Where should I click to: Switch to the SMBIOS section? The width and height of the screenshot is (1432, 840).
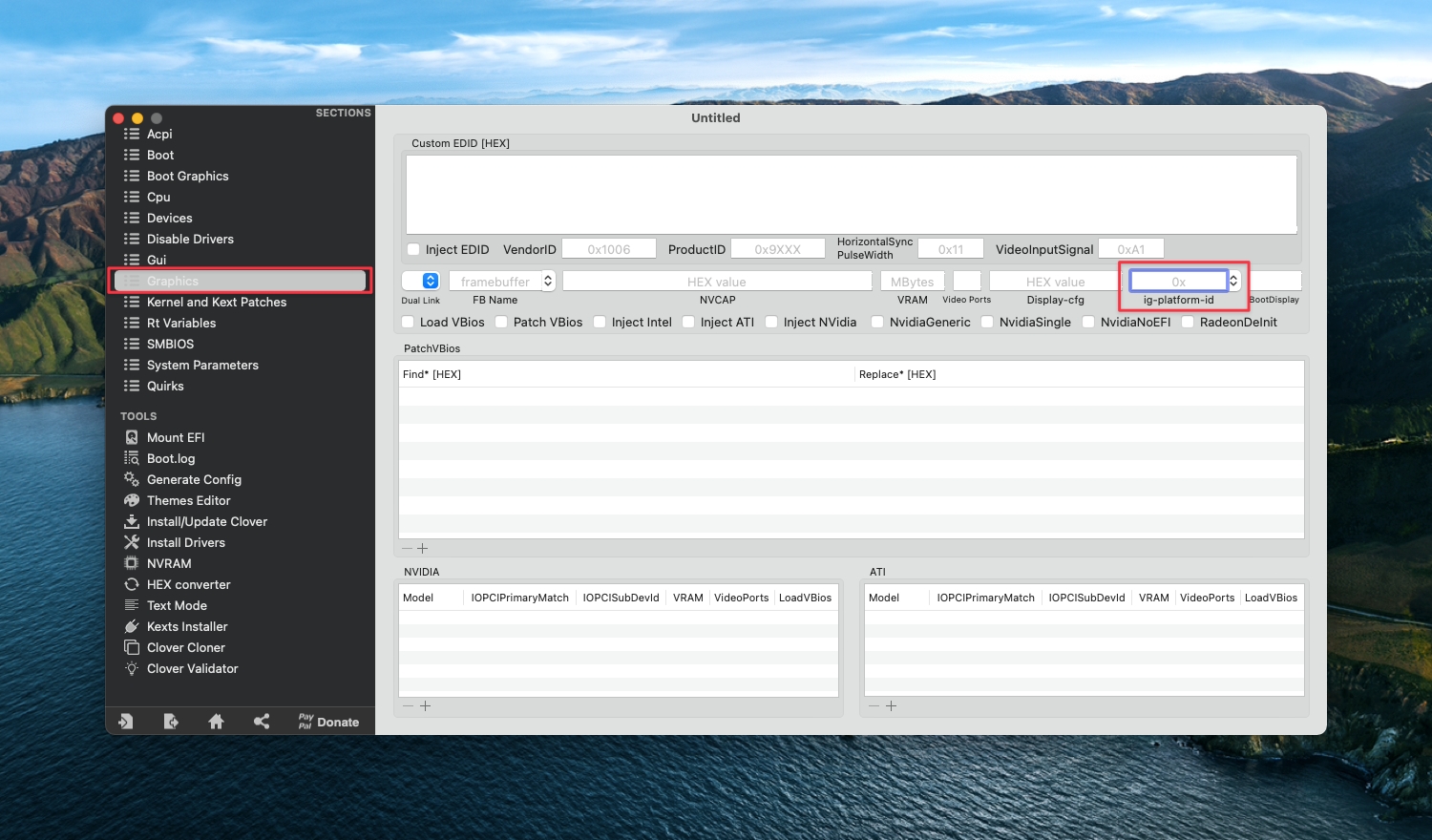170,344
